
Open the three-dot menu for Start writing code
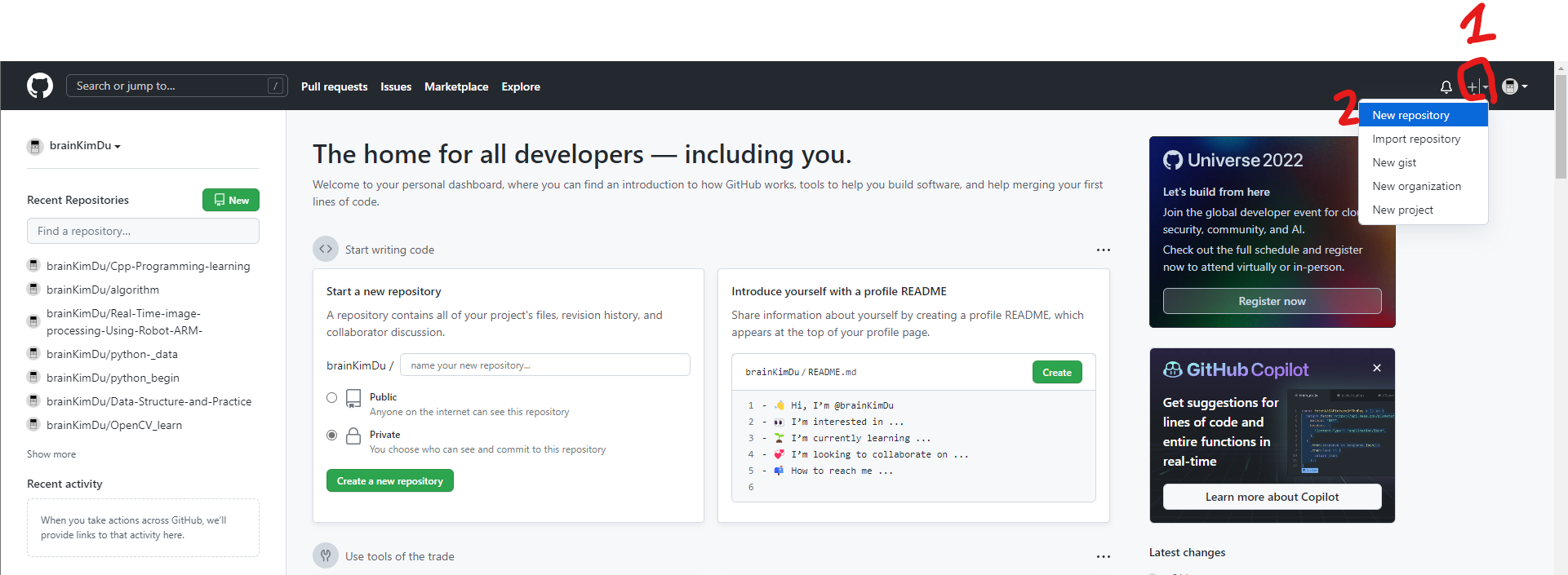(x=1103, y=250)
